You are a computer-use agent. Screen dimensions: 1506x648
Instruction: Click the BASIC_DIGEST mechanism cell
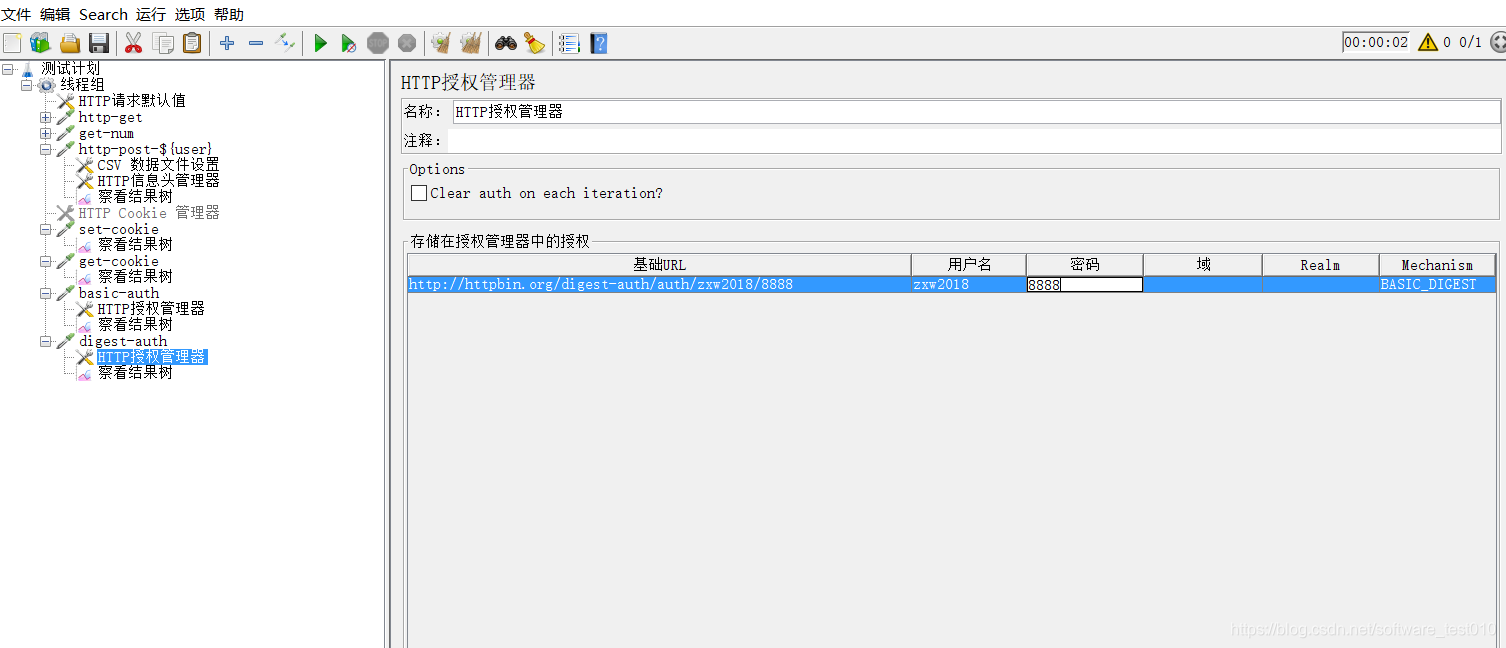pyautogui.click(x=1437, y=285)
